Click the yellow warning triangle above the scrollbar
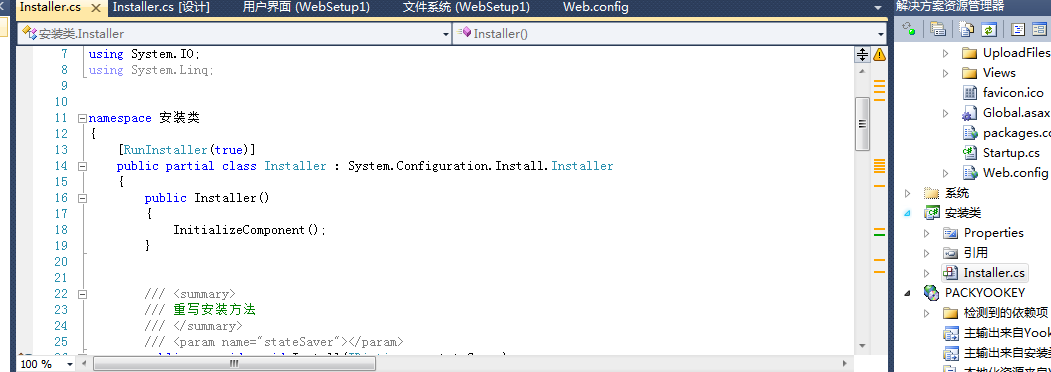Viewport: 1051px width, 372px height. pos(879,54)
